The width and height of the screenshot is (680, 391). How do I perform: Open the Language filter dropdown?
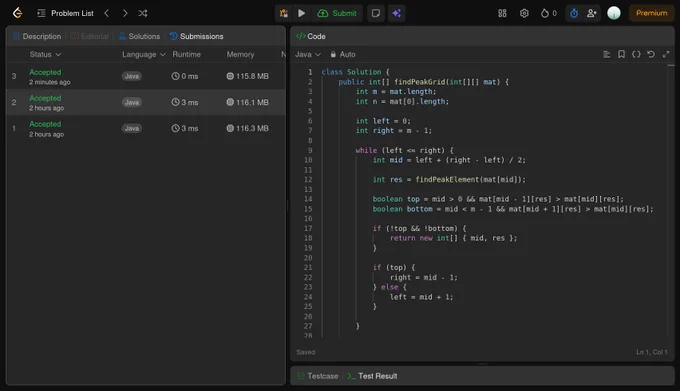(x=144, y=54)
